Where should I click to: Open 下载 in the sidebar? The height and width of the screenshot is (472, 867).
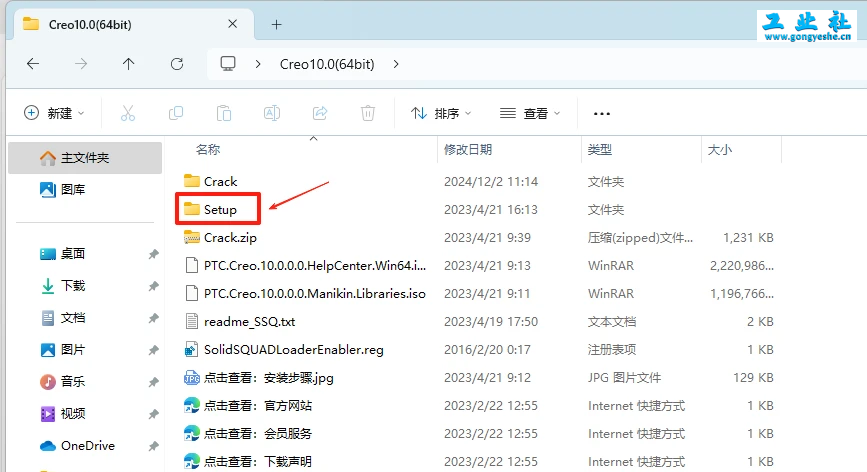point(72,286)
